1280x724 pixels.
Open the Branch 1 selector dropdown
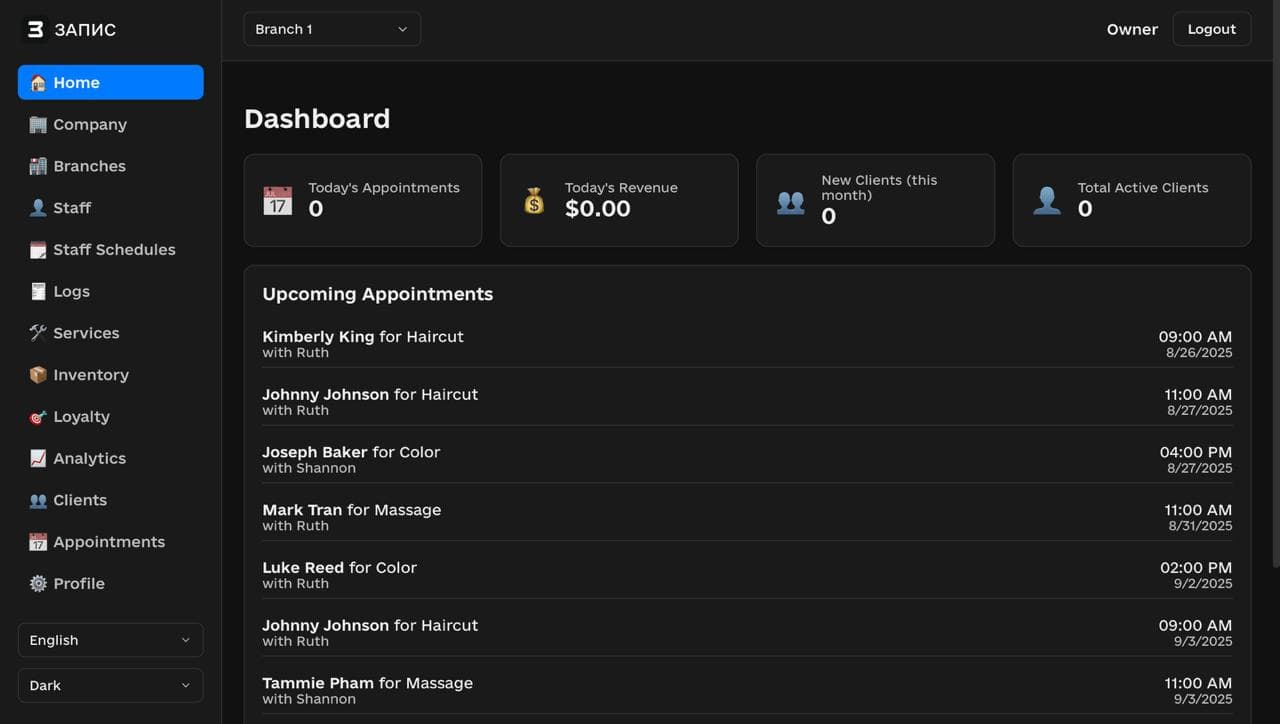tap(331, 29)
